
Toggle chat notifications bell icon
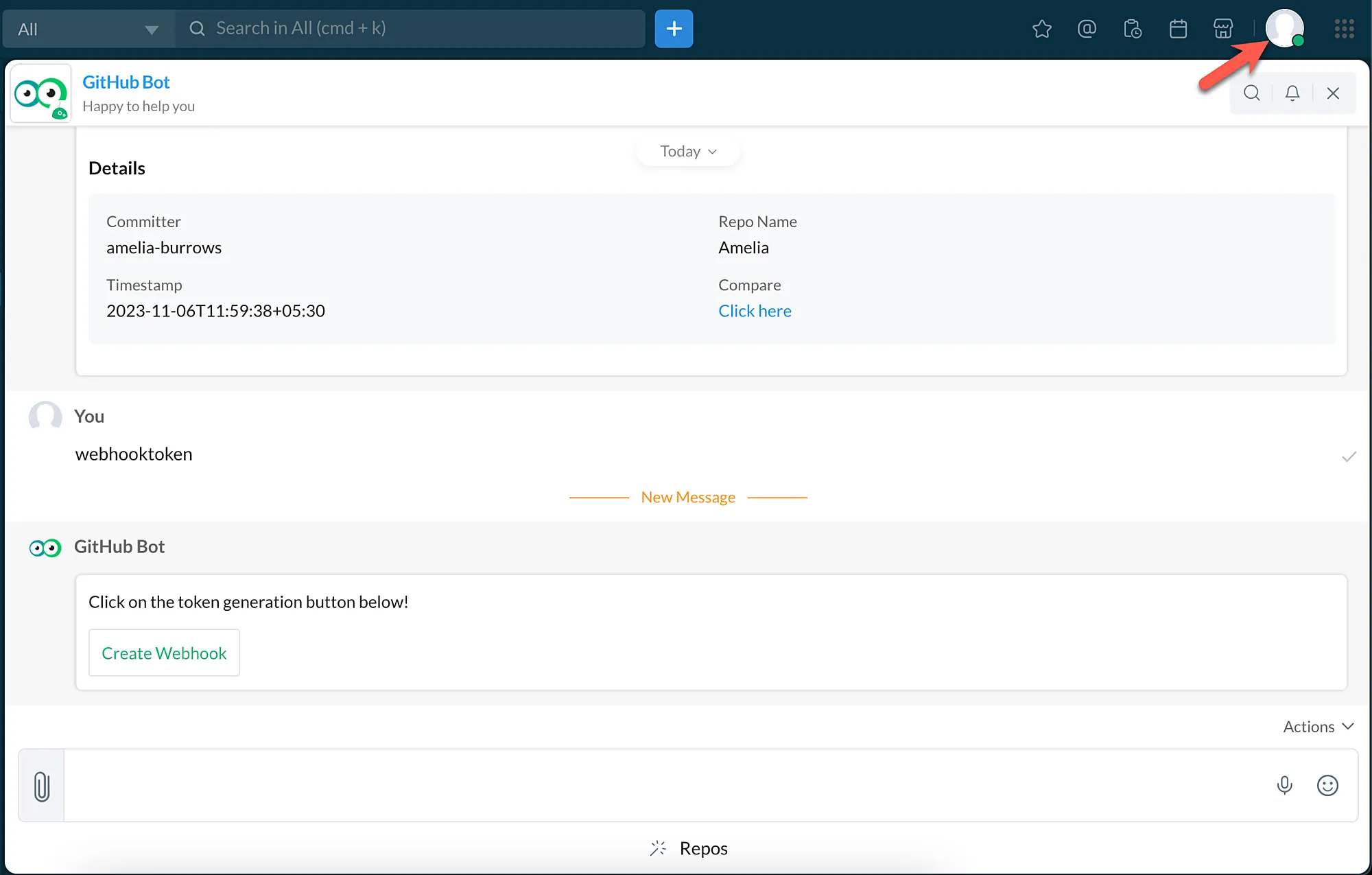(1292, 93)
